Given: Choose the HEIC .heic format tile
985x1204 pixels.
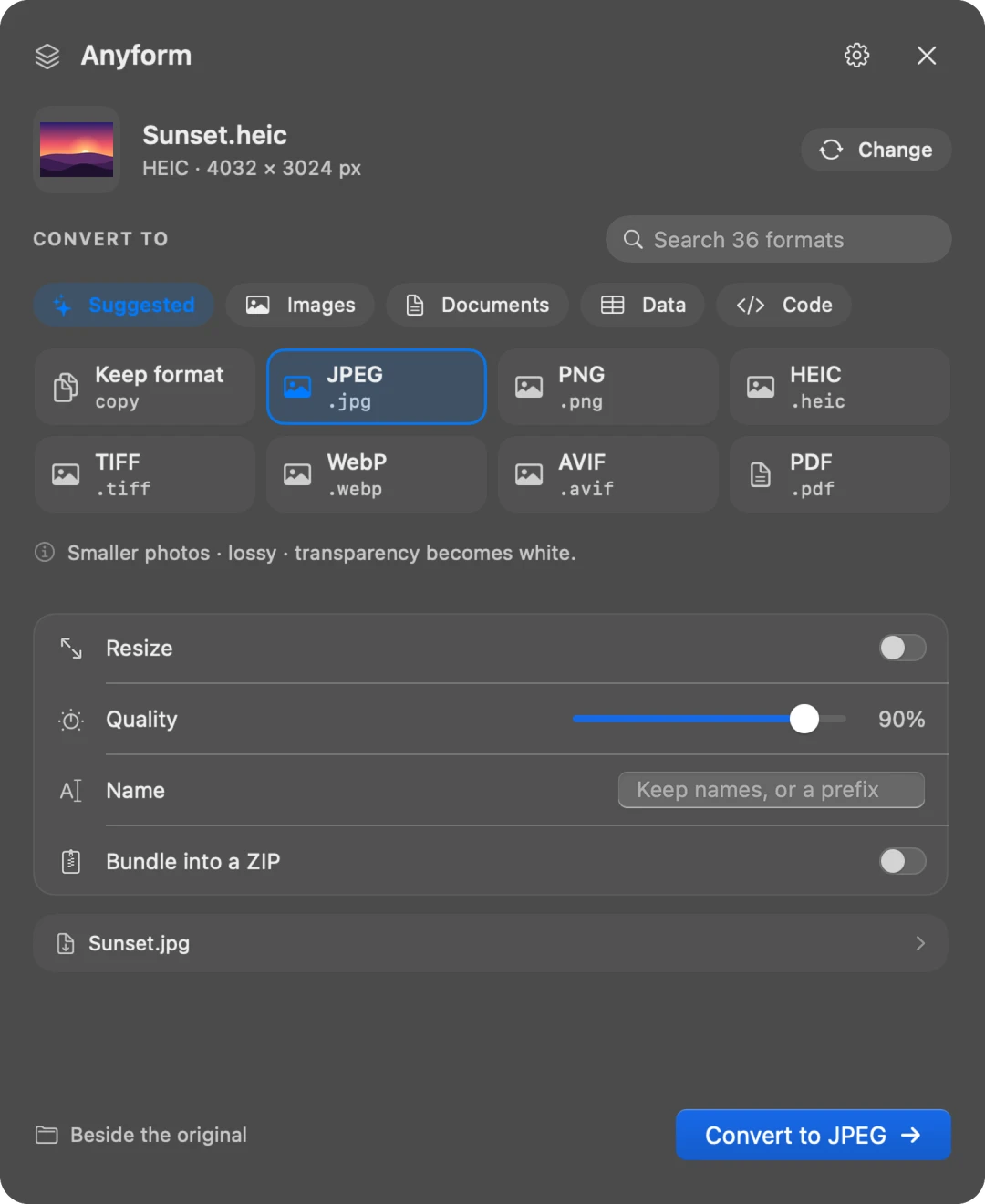Looking at the screenshot, I should [x=840, y=387].
